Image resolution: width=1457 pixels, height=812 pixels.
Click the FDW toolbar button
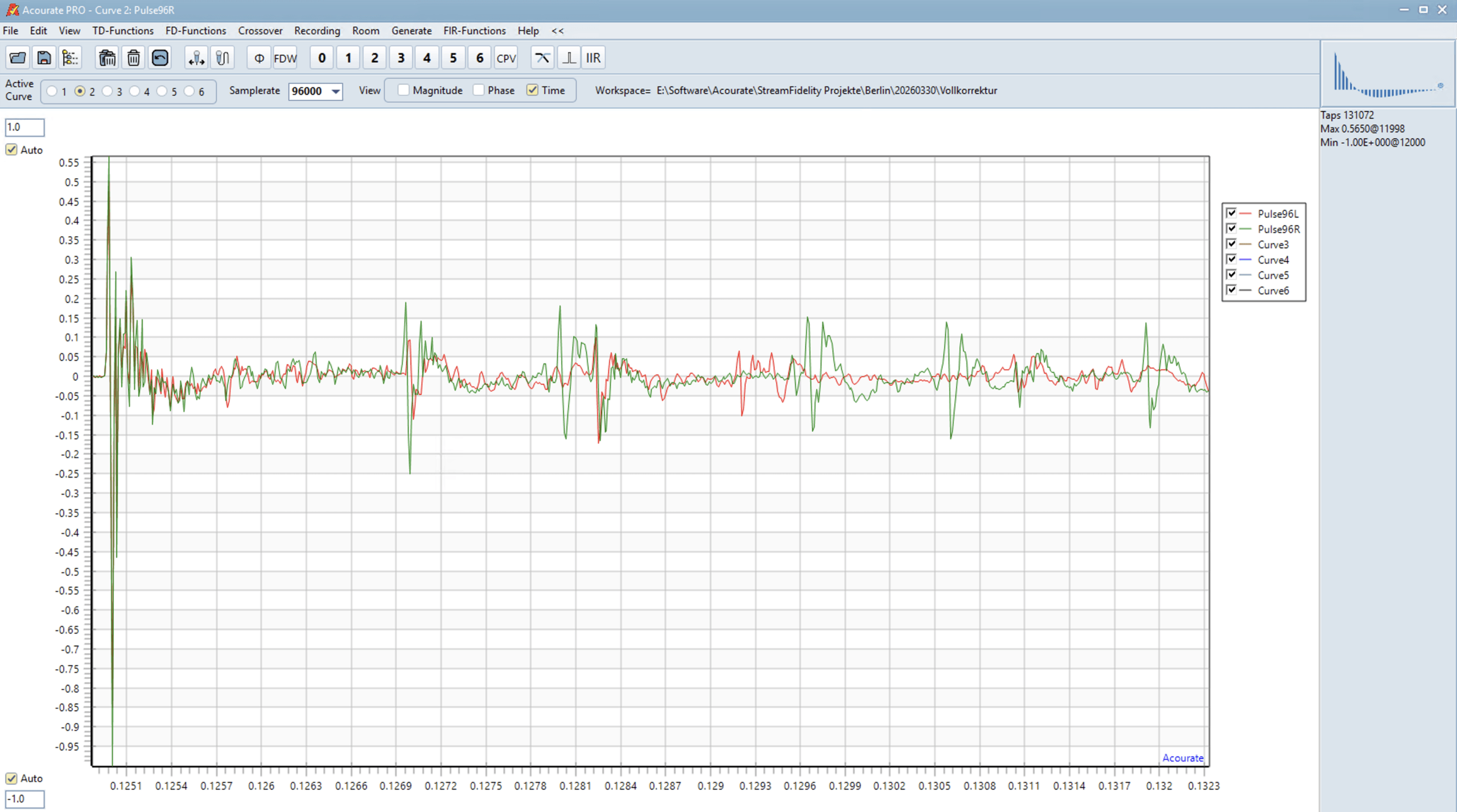click(285, 57)
